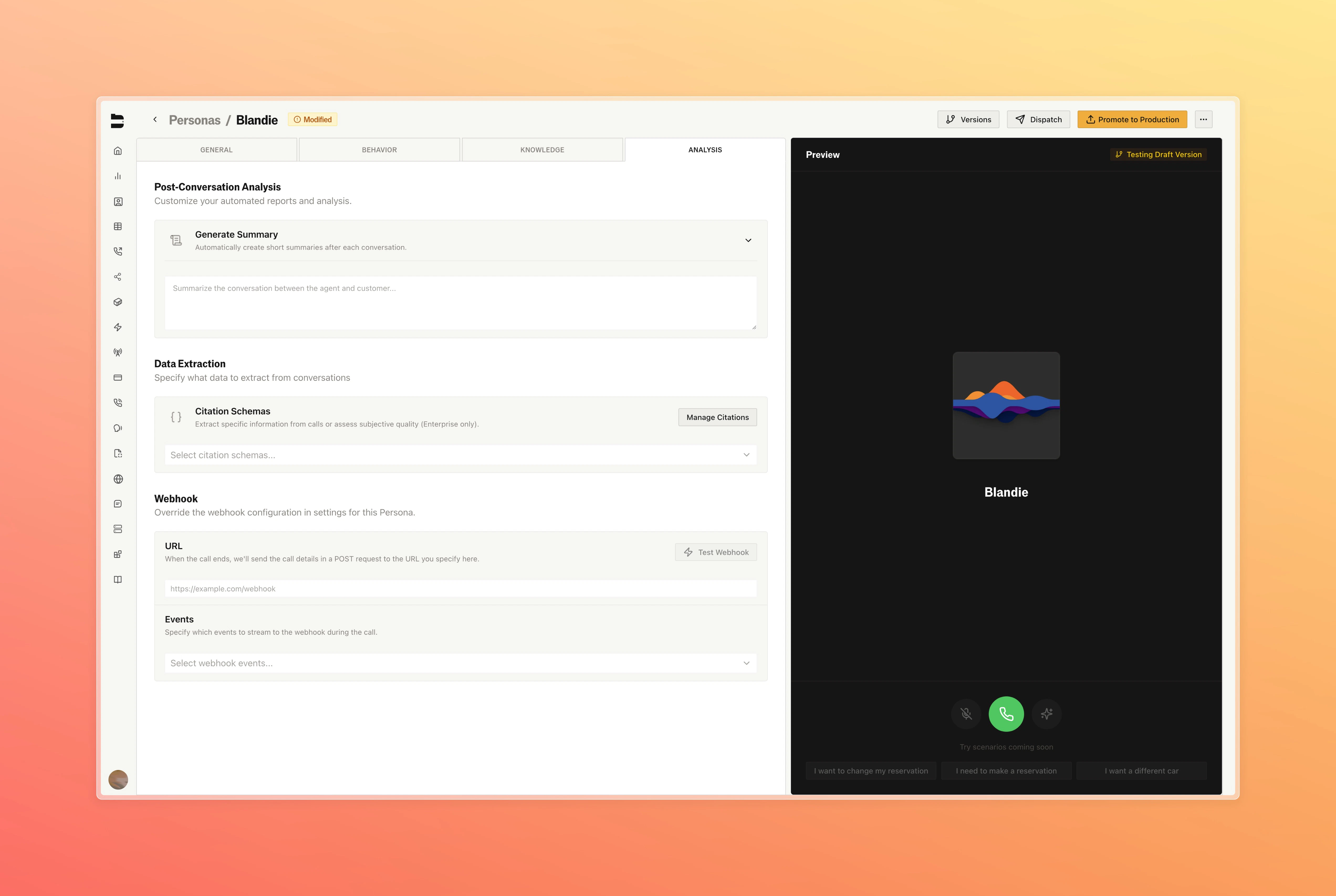The height and width of the screenshot is (896, 1336).
Task: Choose 'I want a different car' scenario
Action: [x=1141, y=771]
